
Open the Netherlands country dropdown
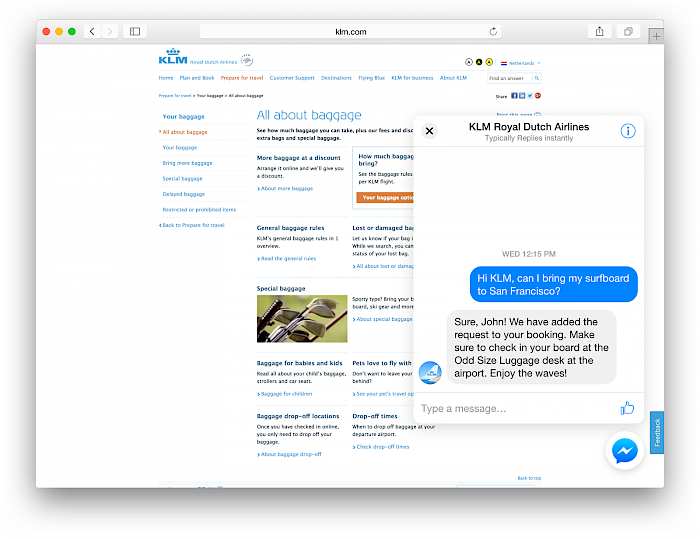click(x=521, y=63)
